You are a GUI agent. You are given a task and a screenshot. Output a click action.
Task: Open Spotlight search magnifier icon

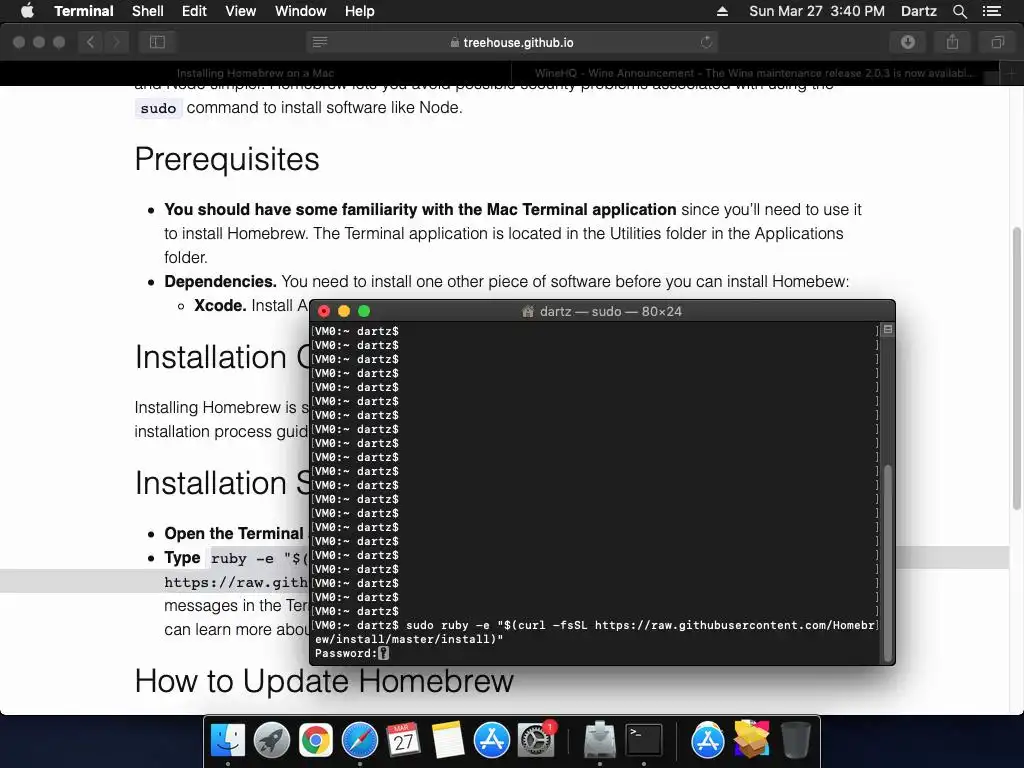(x=959, y=11)
